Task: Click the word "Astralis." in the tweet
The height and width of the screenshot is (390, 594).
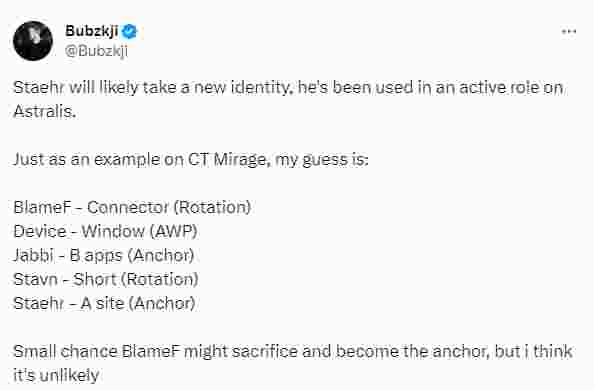Action: [x=45, y=111]
